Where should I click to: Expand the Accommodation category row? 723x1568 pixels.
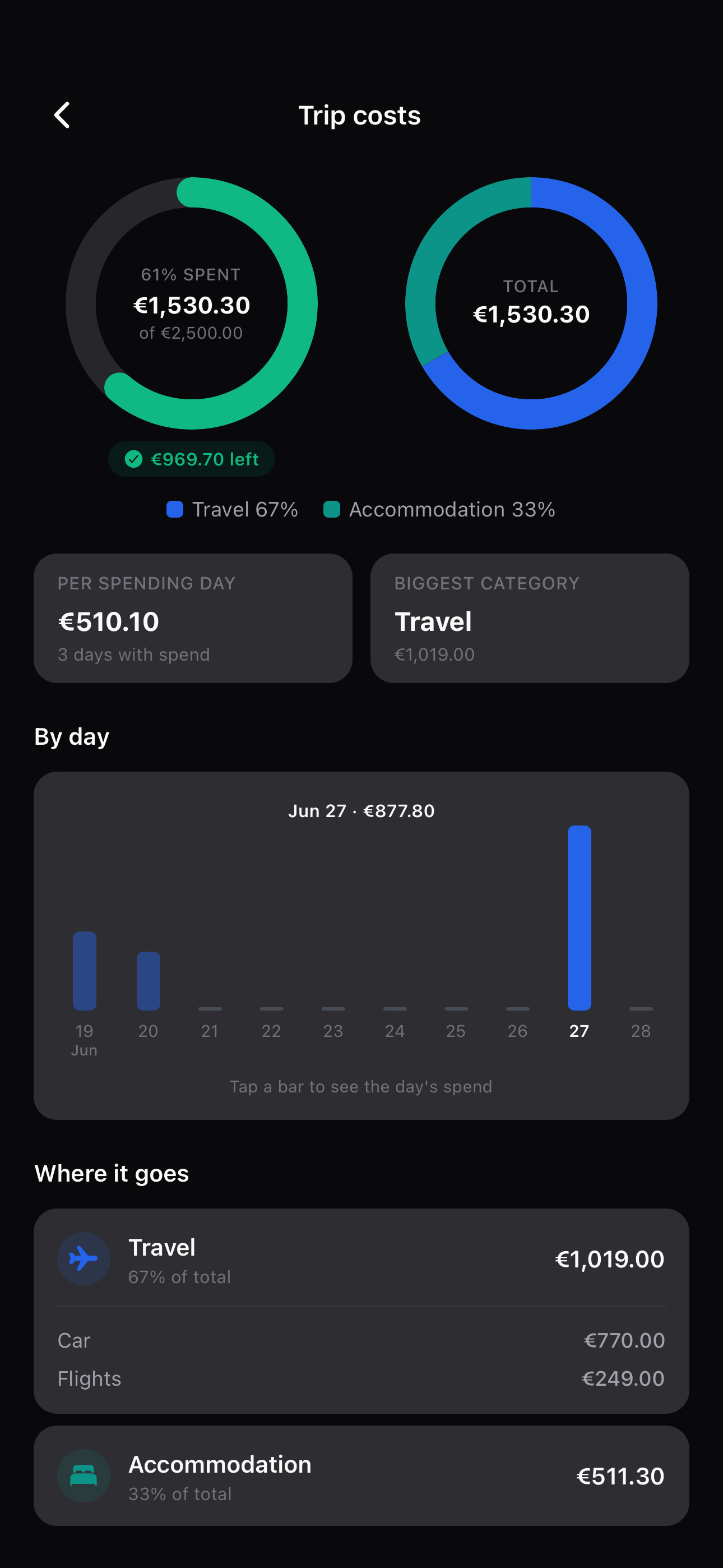[x=361, y=1475]
